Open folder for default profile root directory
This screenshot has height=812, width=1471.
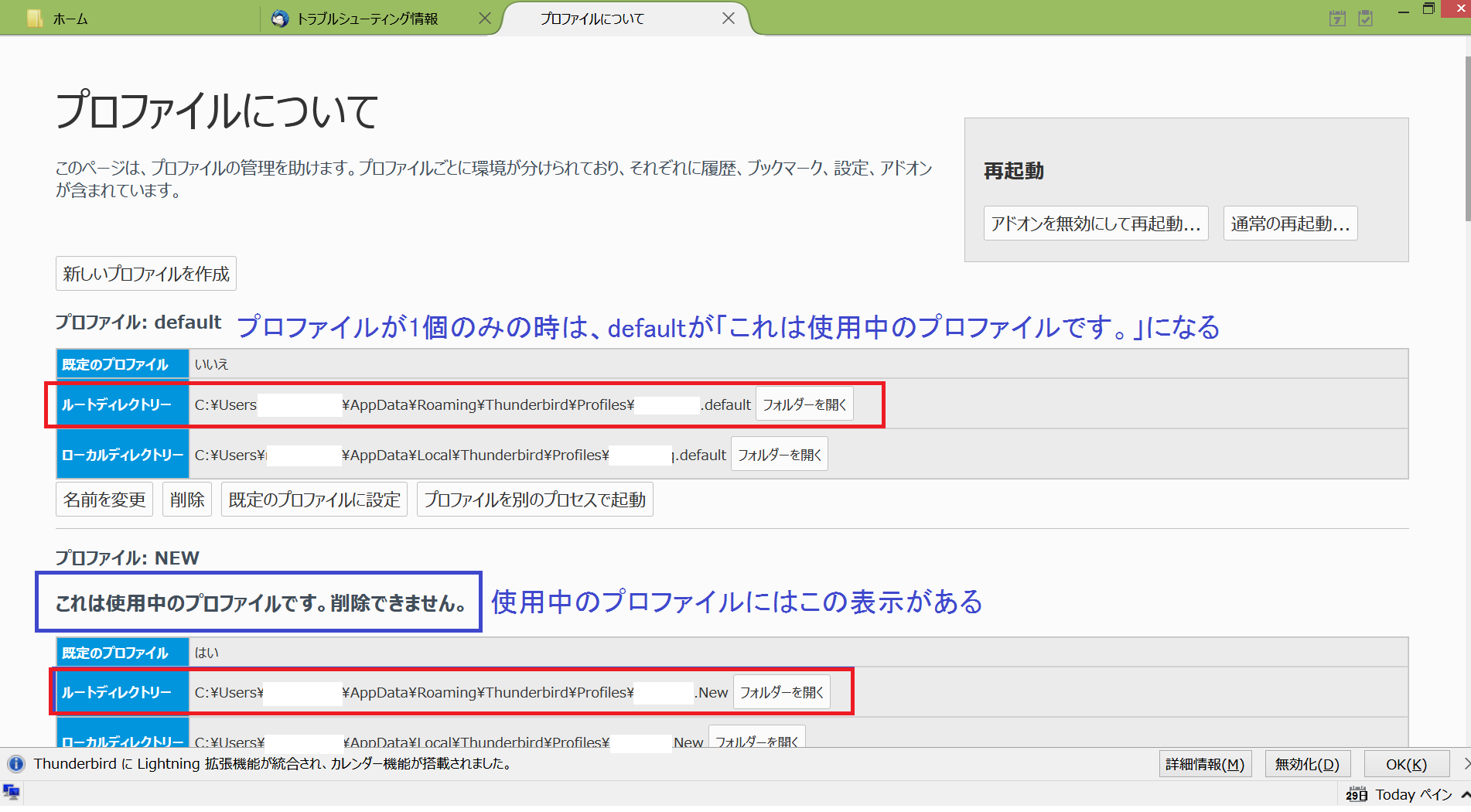coord(804,404)
